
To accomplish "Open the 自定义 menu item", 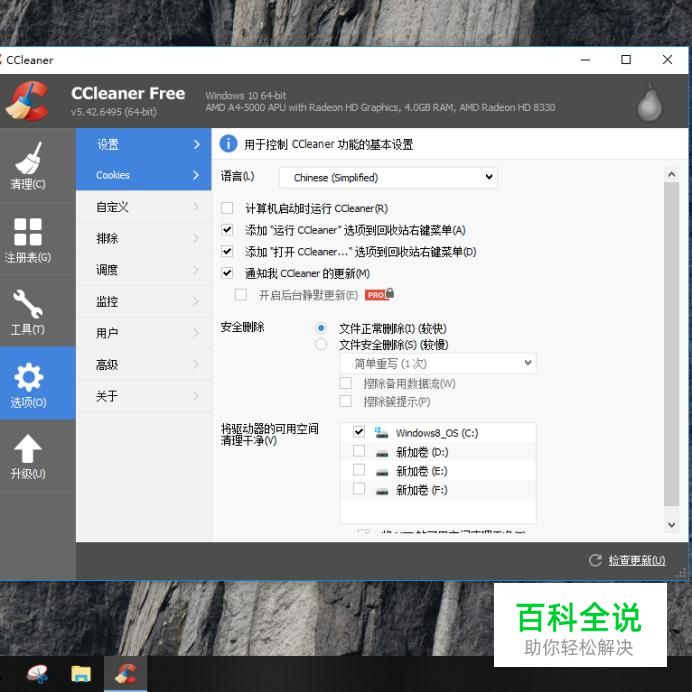I will (x=143, y=206).
